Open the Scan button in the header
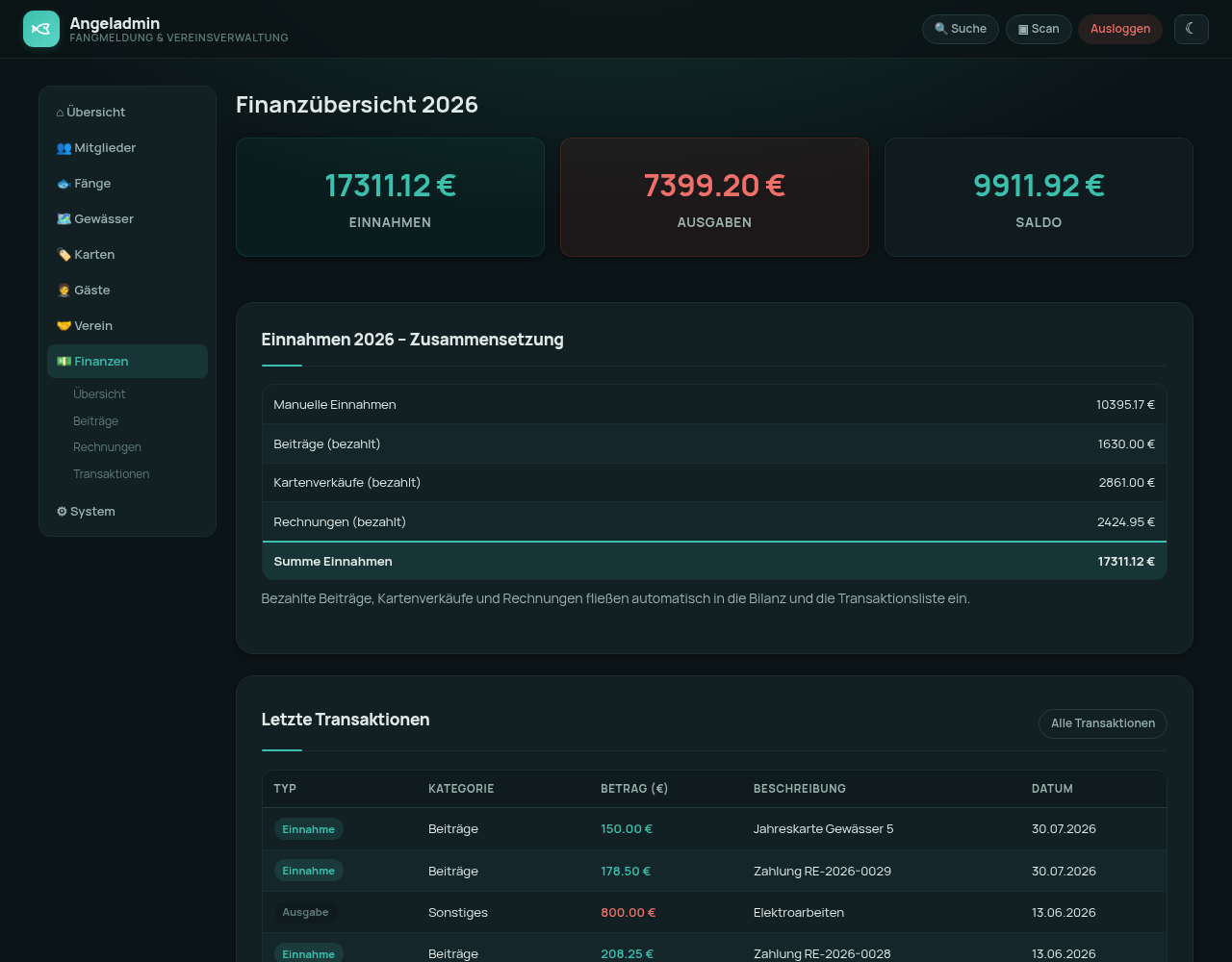The image size is (1232, 962). [x=1039, y=29]
